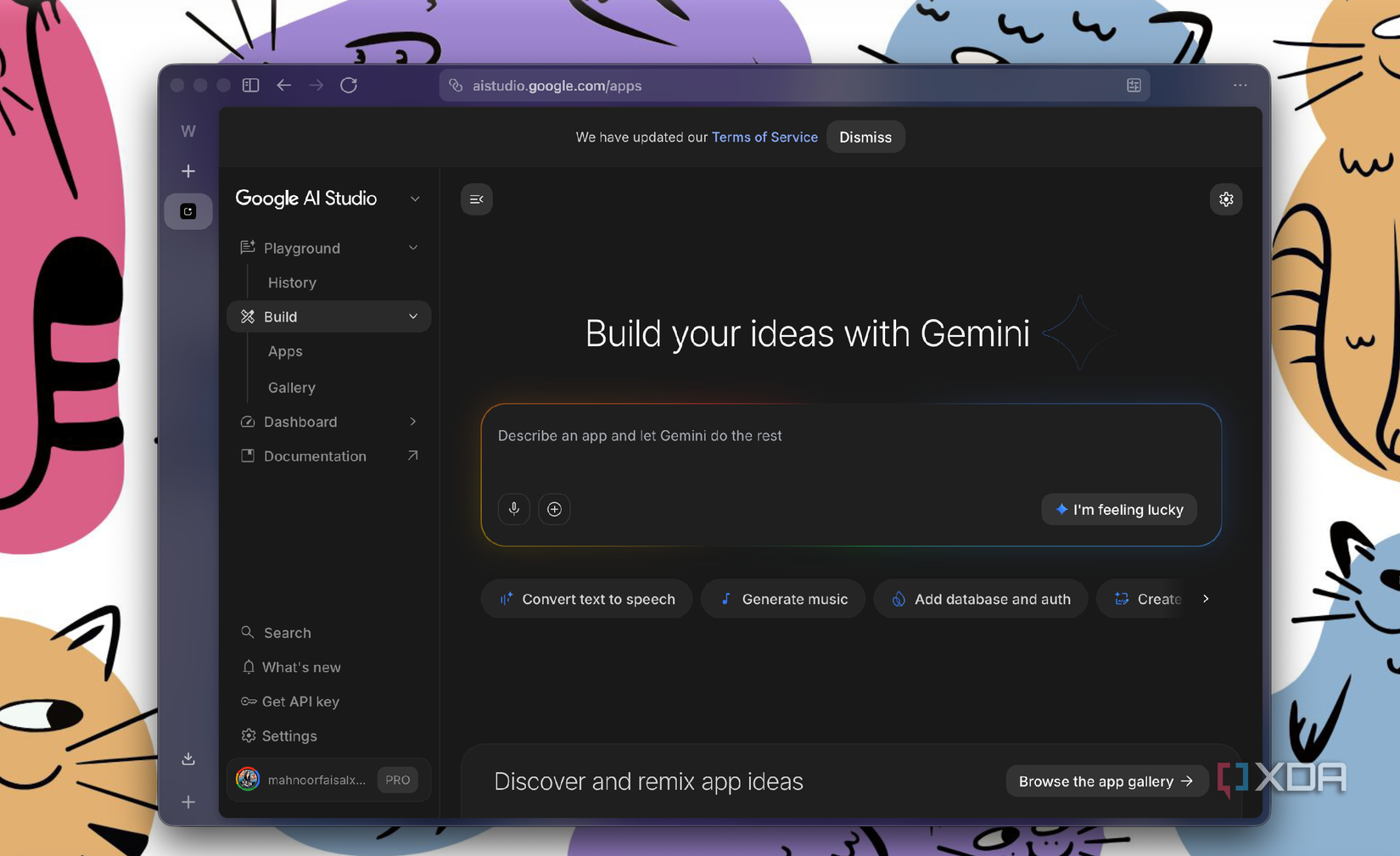Attach content with the circled plus icon
The height and width of the screenshot is (856, 1400).
click(554, 509)
